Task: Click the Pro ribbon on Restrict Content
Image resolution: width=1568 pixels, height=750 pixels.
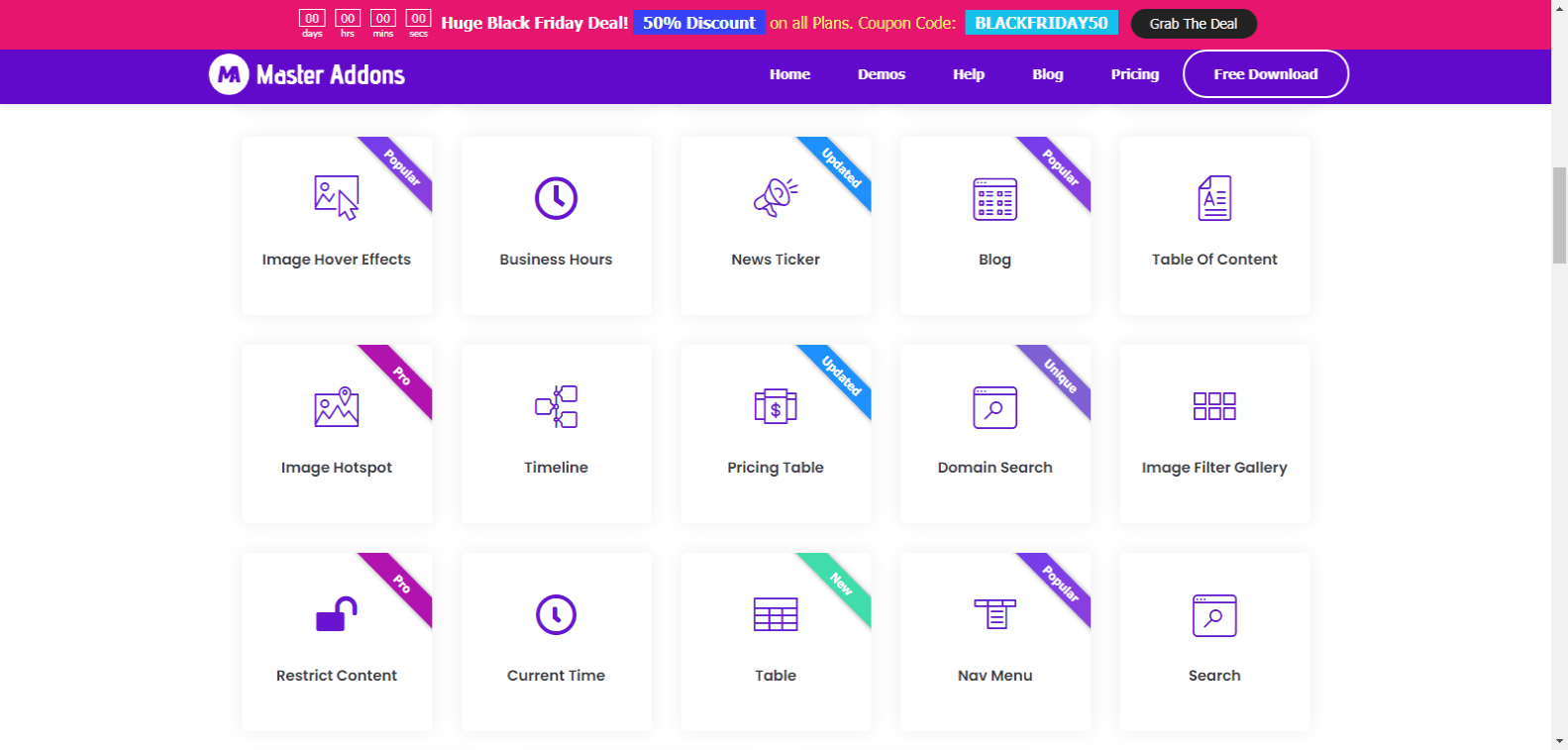Action: [x=401, y=584]
